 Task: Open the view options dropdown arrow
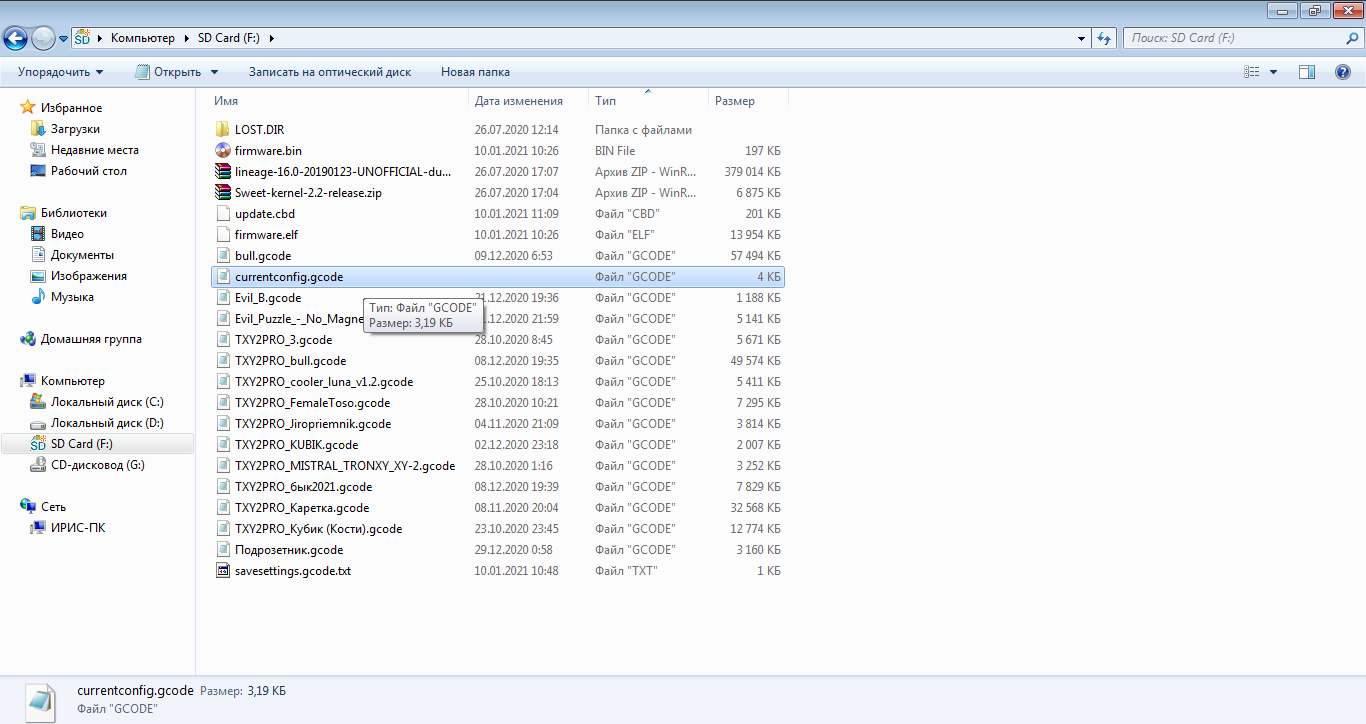[1273, 72]
